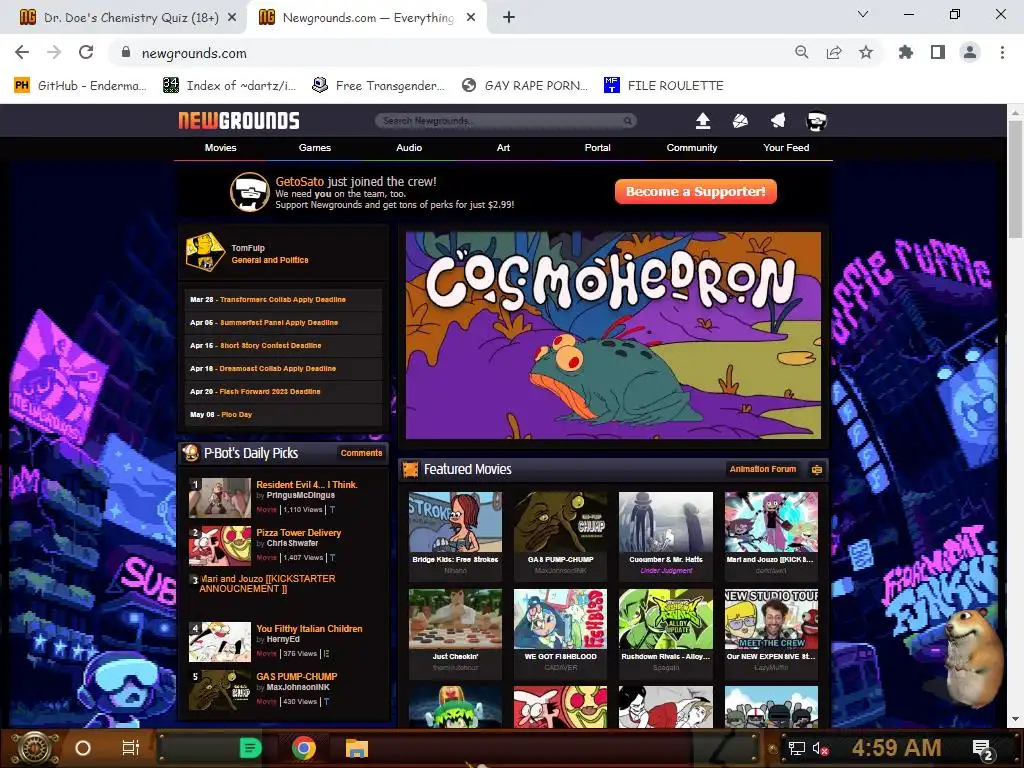The width and height of the screenshot is (1024, 768).
Task: Open a new Chrome tab
Action: coord(509,17)
